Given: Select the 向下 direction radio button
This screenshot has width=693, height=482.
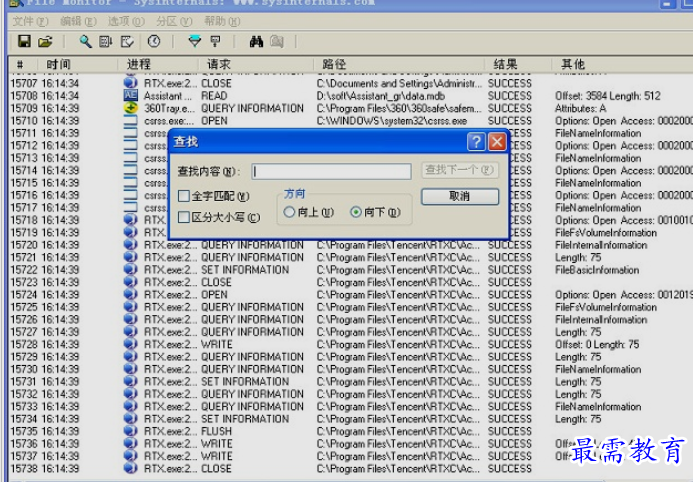Looking at the screenshot, I should [356, 212].
